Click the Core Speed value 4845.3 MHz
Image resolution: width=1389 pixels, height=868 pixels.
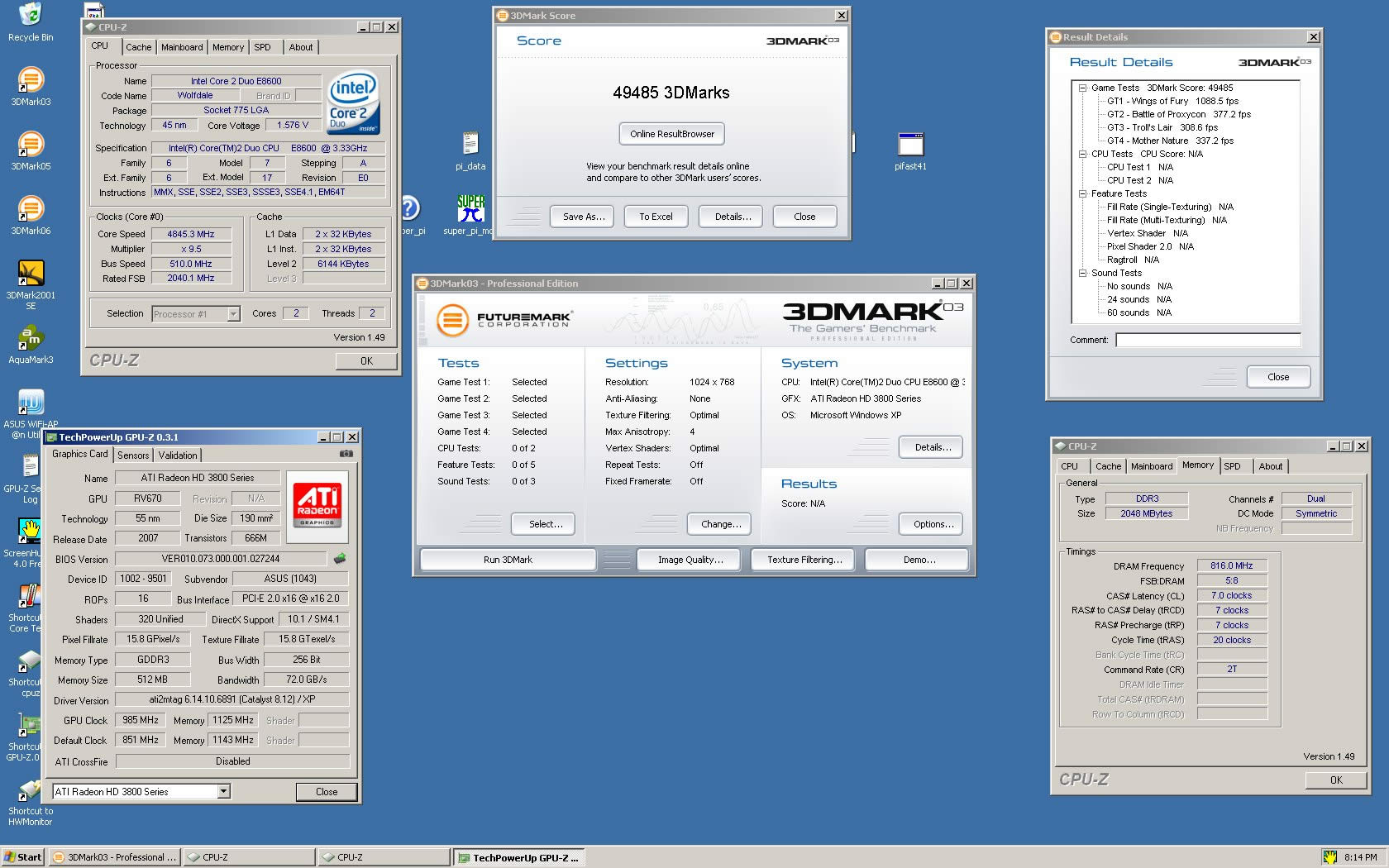191,234
